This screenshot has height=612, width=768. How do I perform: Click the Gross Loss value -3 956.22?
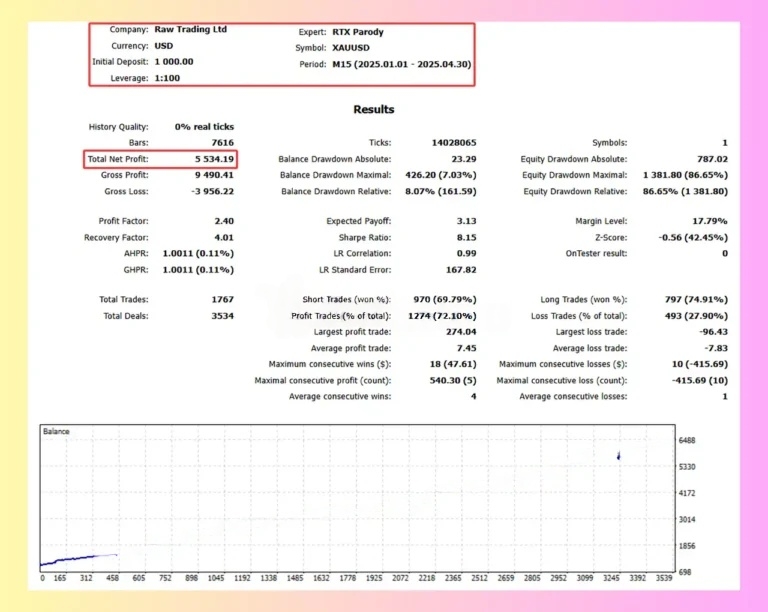(x=211, y=191)
